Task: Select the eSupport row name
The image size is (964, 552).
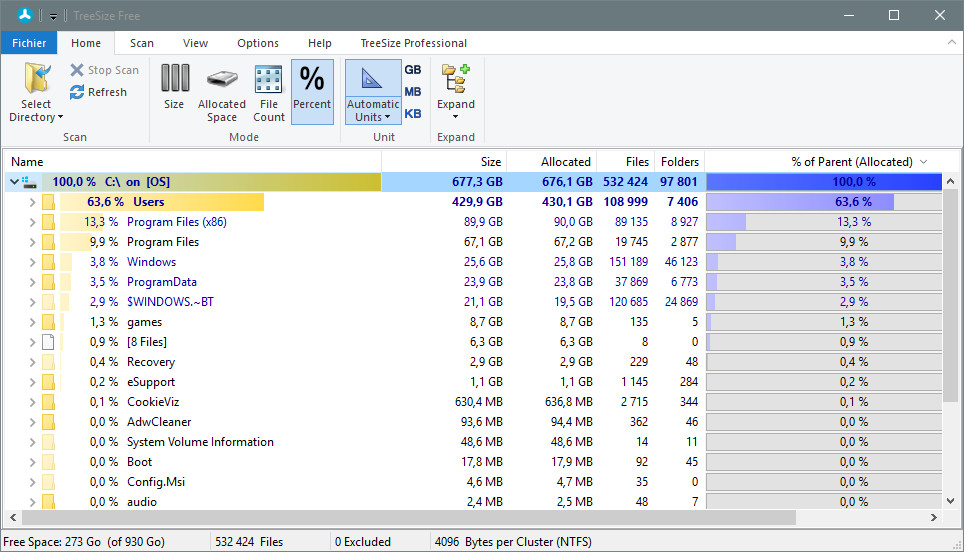Action: tap(151, 382)
